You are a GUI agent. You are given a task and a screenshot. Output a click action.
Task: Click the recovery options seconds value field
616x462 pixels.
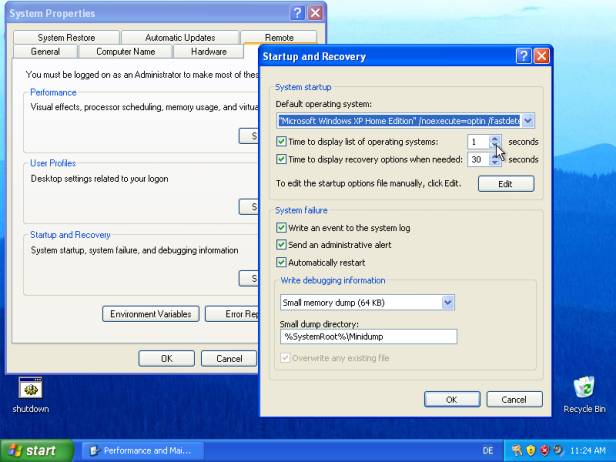(x=478, y=160)
